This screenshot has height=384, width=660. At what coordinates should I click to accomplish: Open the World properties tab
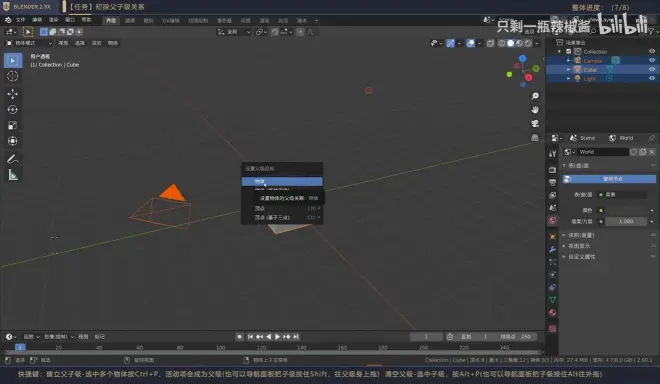(553, 221)
